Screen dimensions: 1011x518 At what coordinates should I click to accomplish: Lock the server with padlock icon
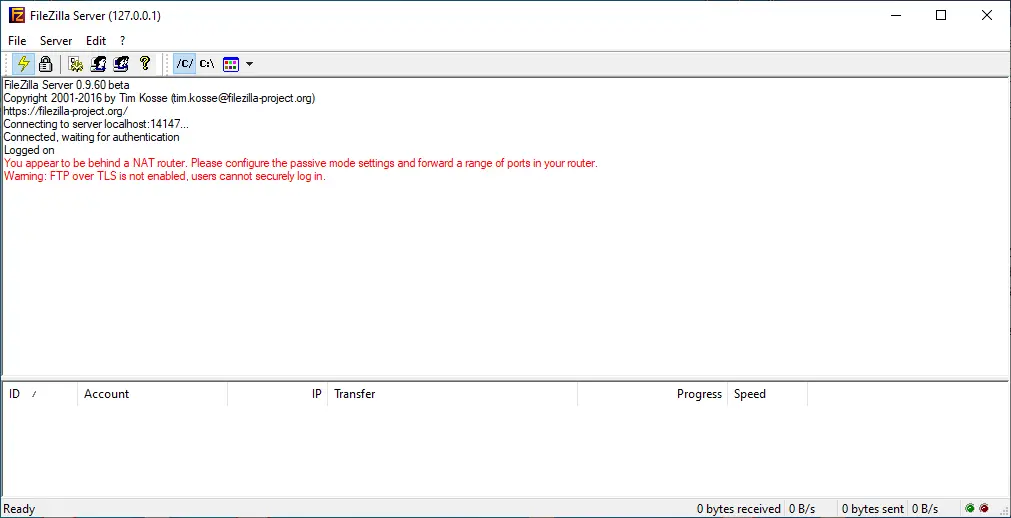coord(45,64)
